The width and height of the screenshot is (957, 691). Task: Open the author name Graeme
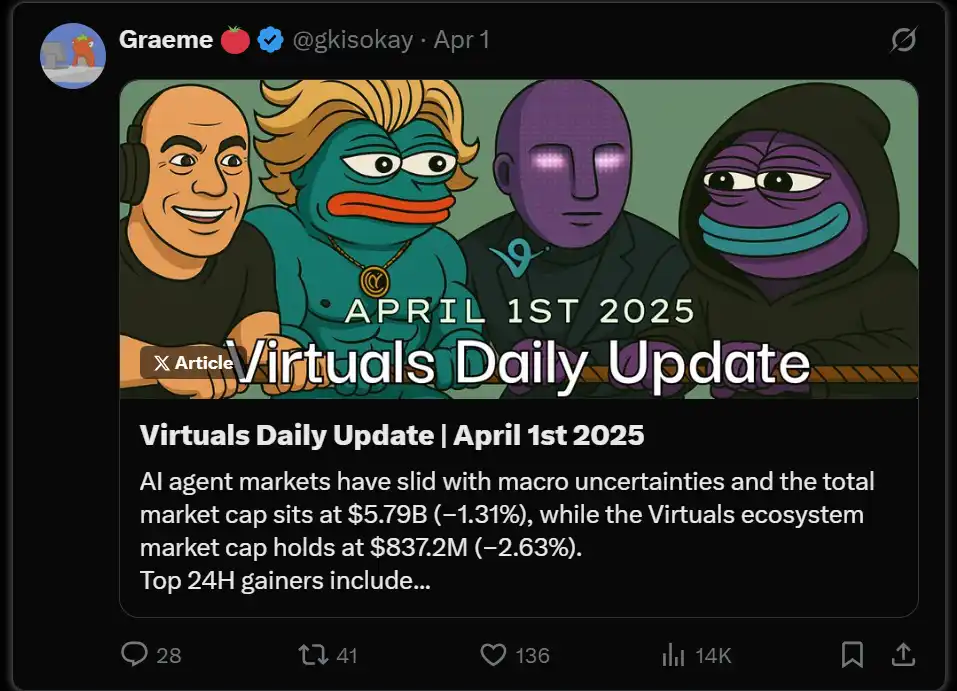[x=165, y=41]
